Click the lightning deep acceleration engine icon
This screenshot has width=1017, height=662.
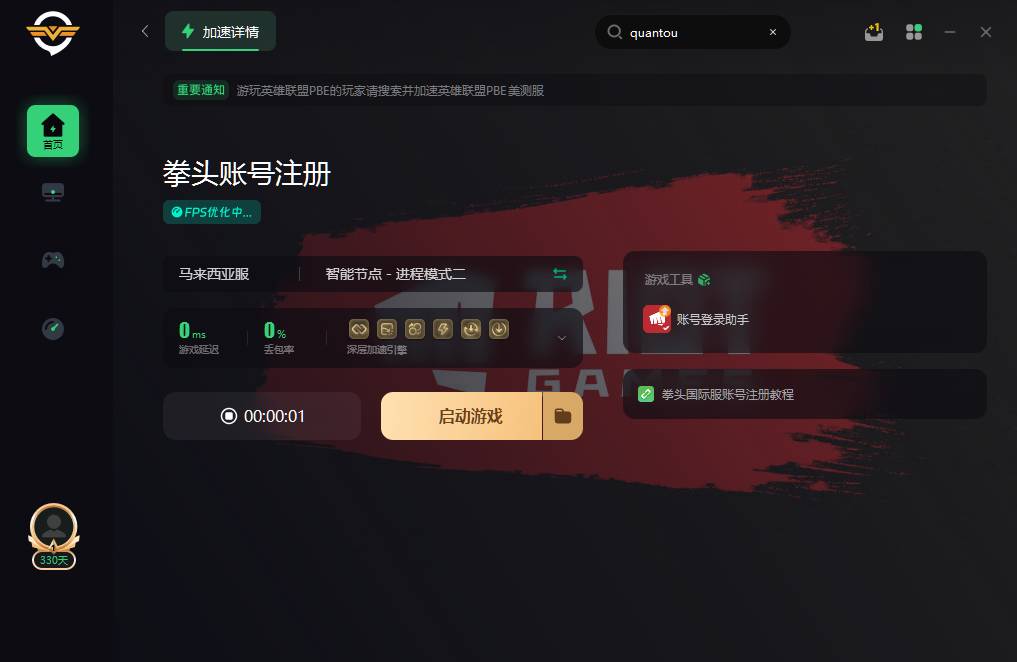(x=443, y=329)
